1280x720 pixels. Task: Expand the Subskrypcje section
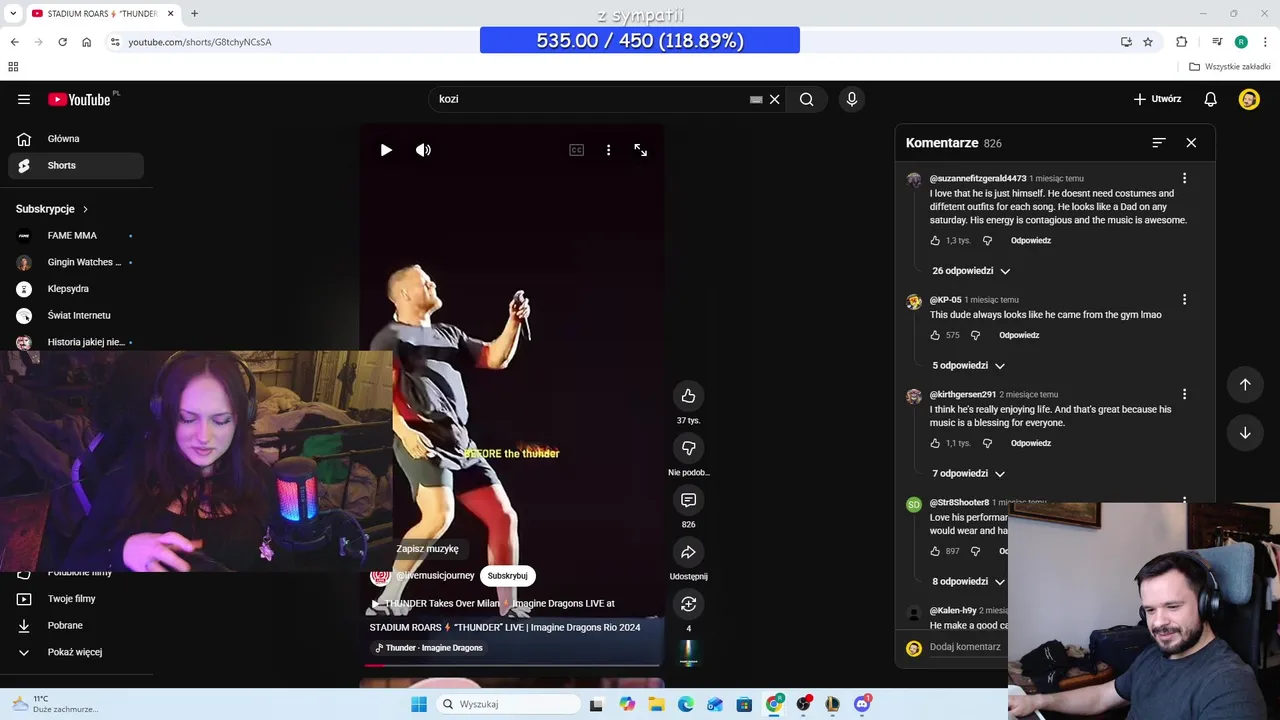click(x=52, y=209)
